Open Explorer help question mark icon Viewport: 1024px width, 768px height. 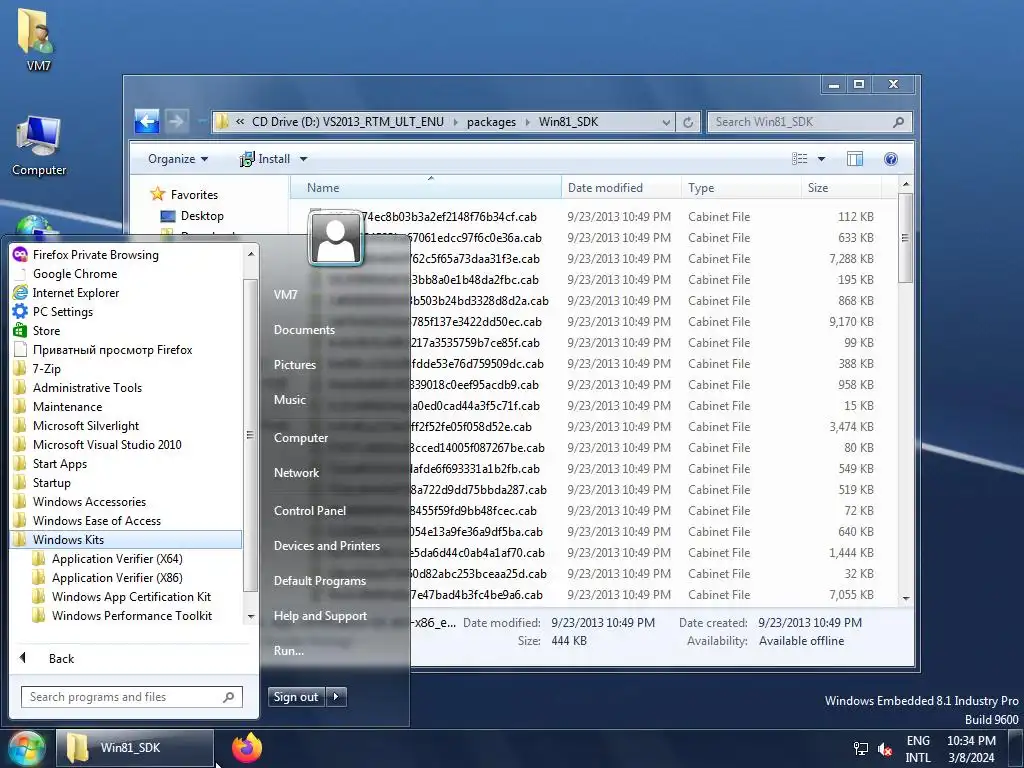[x=891, y=159]
